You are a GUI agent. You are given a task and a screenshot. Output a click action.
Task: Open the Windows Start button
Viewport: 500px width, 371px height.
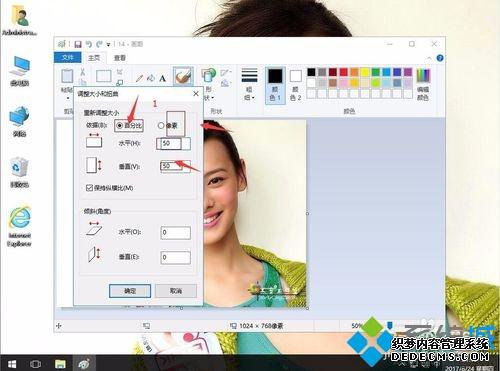click(x=12, y=363)
